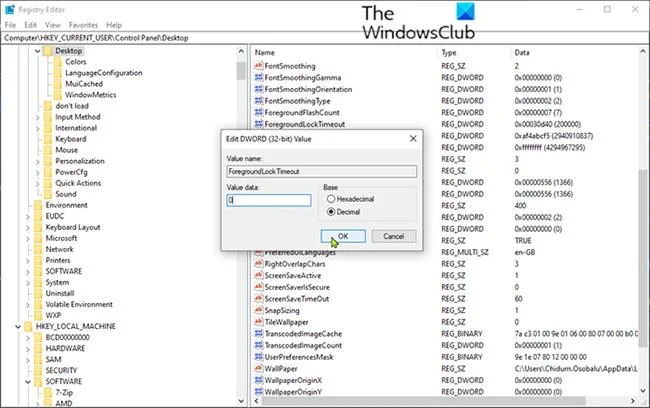Select the Network key in tree

tap(59, 249)
